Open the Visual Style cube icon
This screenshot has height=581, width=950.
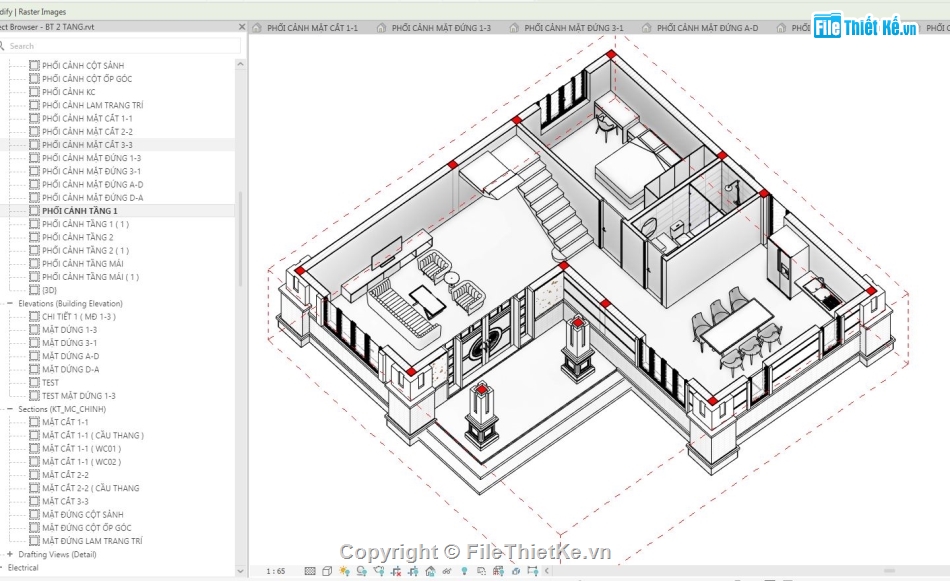click(327, 571)
